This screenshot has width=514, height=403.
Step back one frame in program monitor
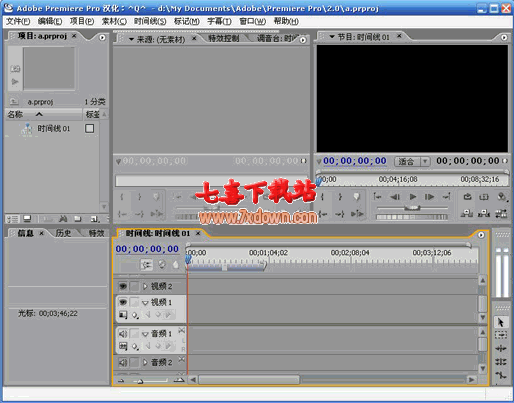[x=395, y=197]
